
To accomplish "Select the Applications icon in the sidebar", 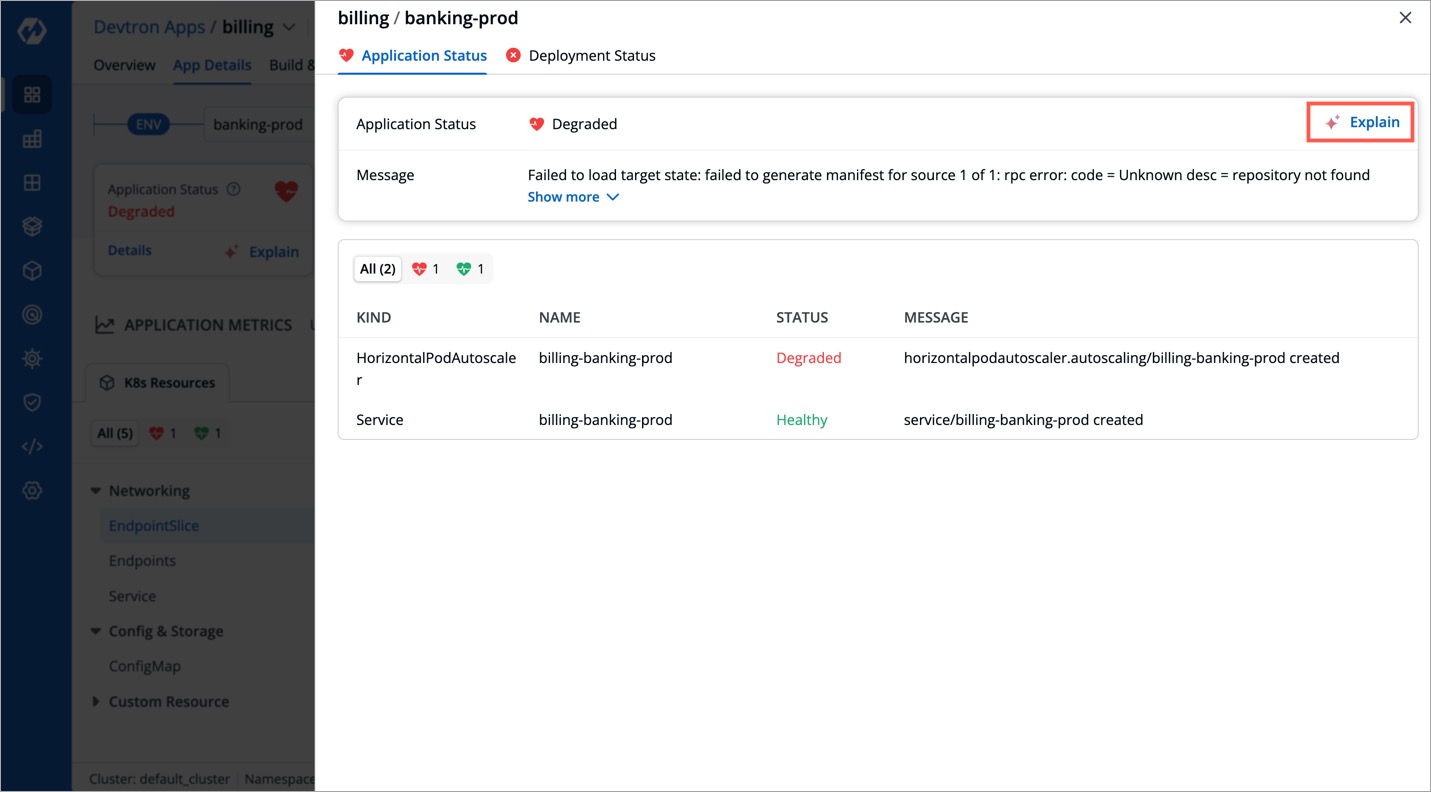I will (31, 94).
